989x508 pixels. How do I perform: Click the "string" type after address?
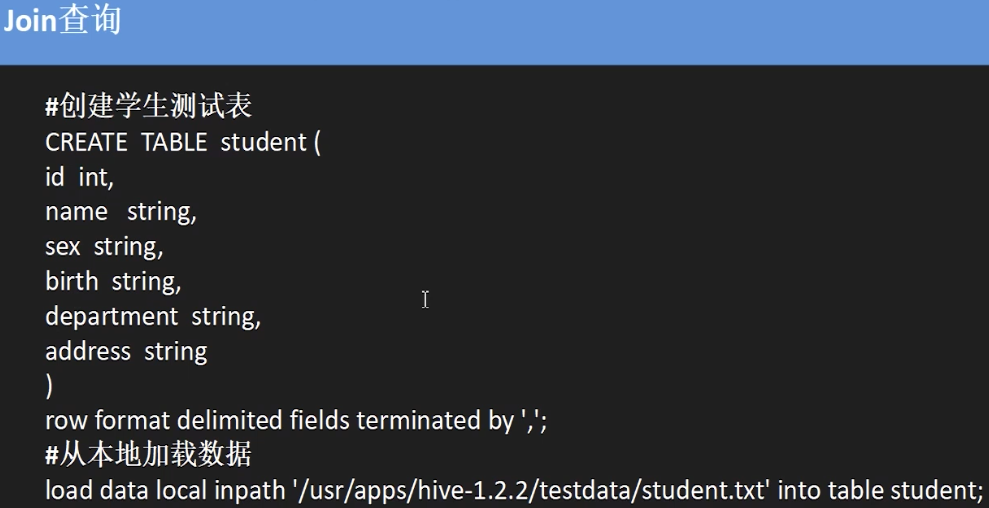point(176,352)
